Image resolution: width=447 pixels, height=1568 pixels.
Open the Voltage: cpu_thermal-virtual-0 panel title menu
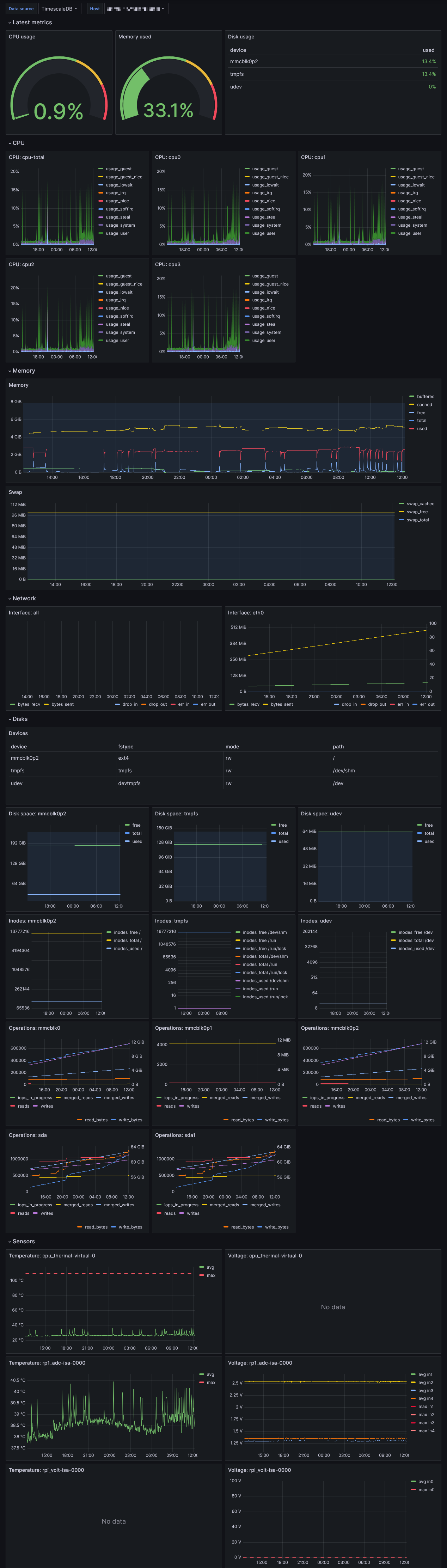(265, 1255)
